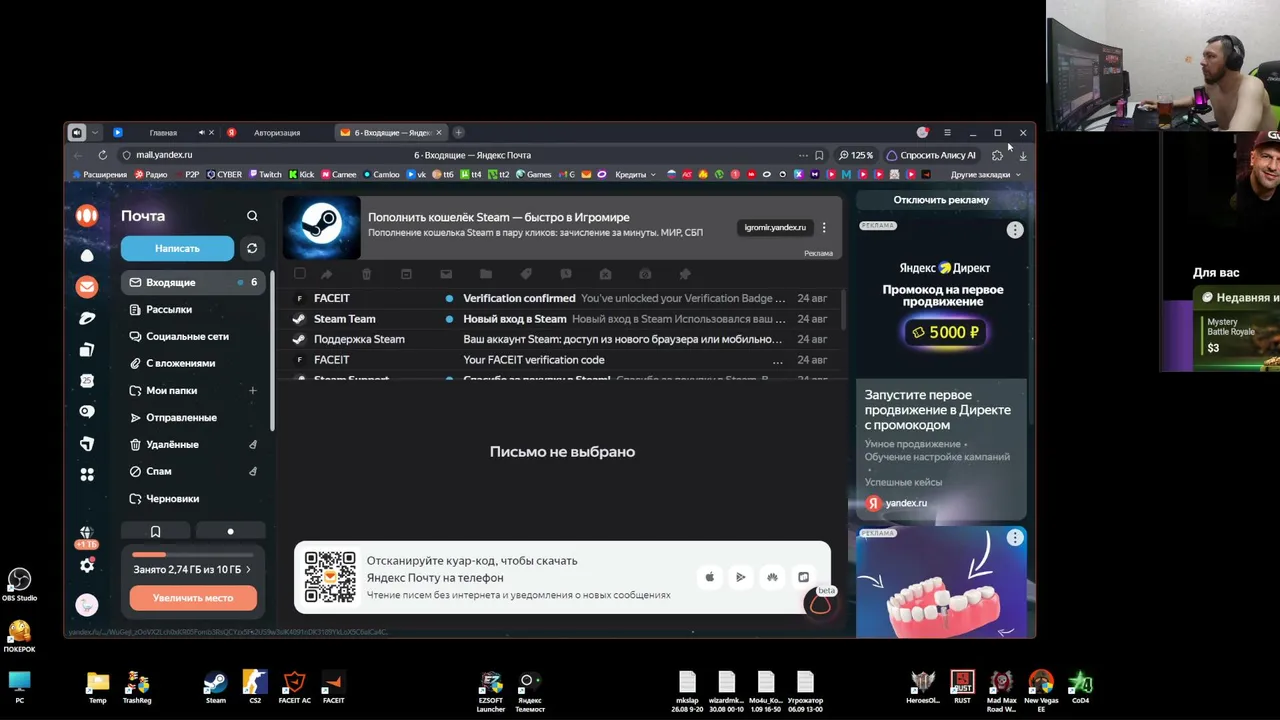Screen dimensions: 1280x720
Task: Click the Yandex 360 logo icon
Action: coord(87,215)
